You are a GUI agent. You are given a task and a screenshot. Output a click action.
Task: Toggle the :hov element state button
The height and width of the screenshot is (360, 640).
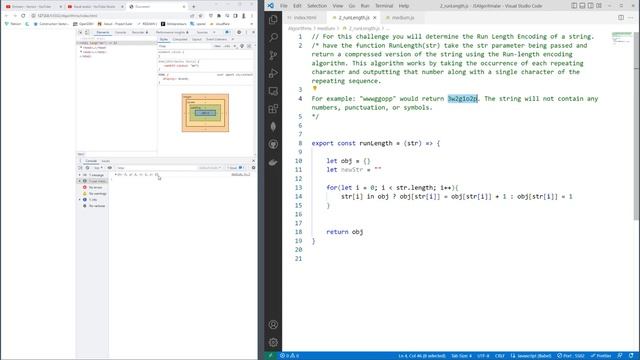[x=218, y=46]
